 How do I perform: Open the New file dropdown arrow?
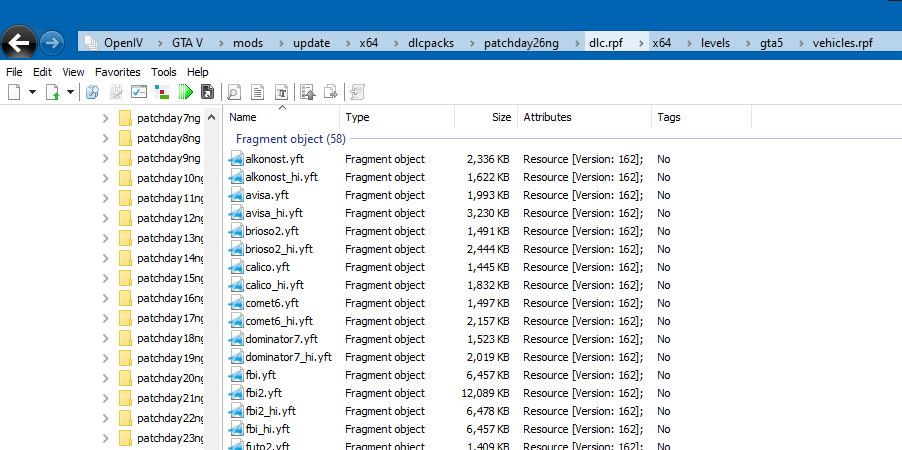tap(32, 92)
